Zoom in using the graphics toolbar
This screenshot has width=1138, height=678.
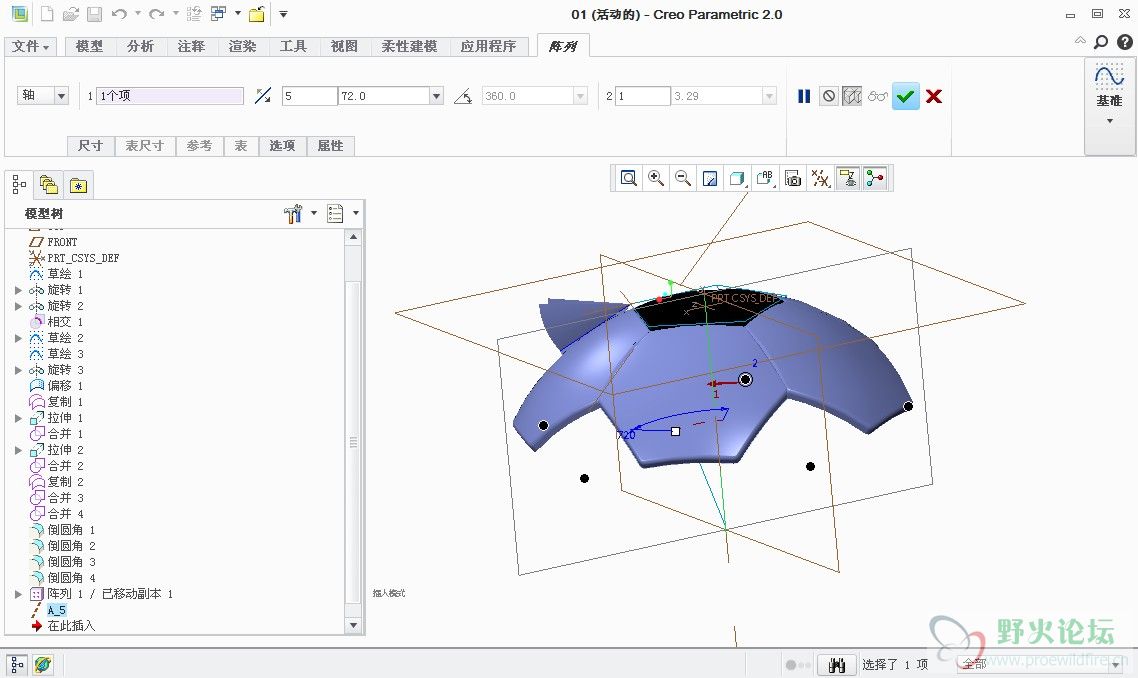(x=655, y=178)
